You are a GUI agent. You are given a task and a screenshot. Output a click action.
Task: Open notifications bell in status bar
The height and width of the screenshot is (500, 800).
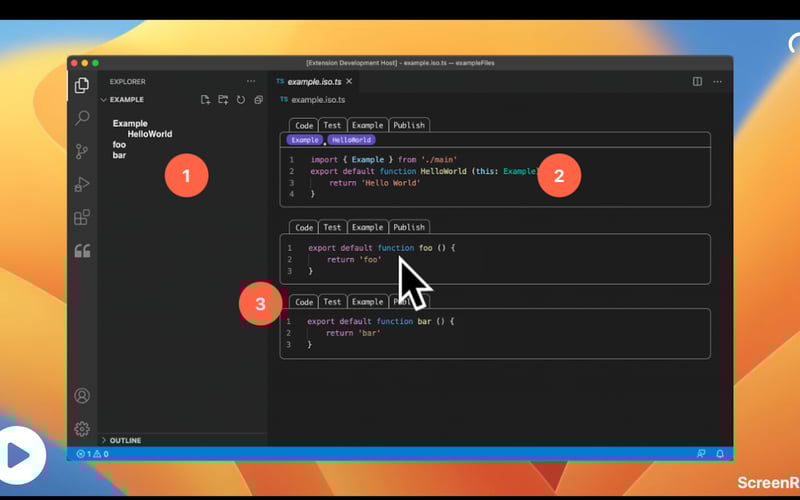(x=720, y=454)
